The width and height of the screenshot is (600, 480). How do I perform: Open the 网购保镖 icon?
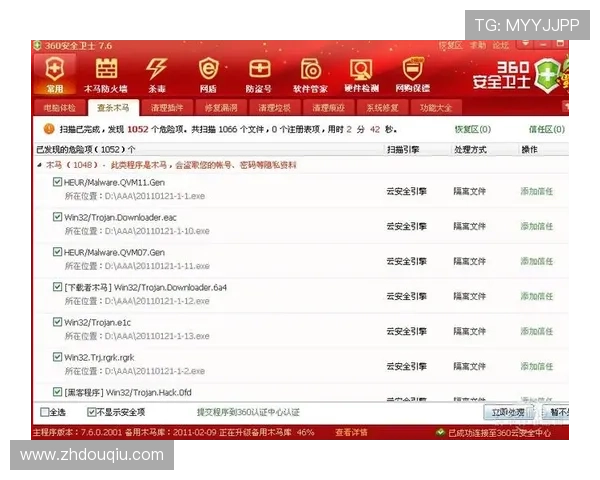[x=412, y=75]
